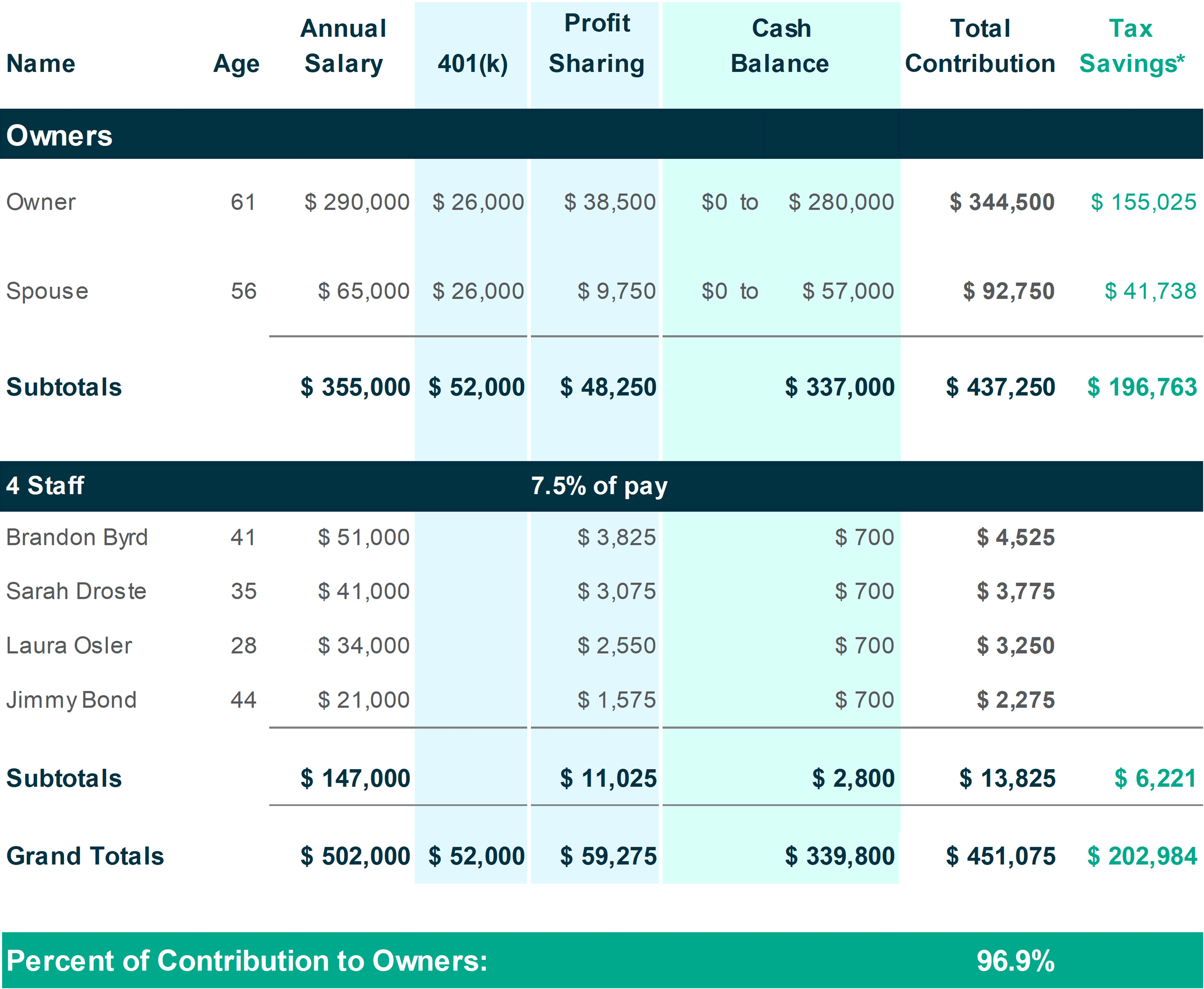The height and width of the screenshot is (989, 1204).
Task: Click the Profit Sharing column header
Action: (597, 43)
